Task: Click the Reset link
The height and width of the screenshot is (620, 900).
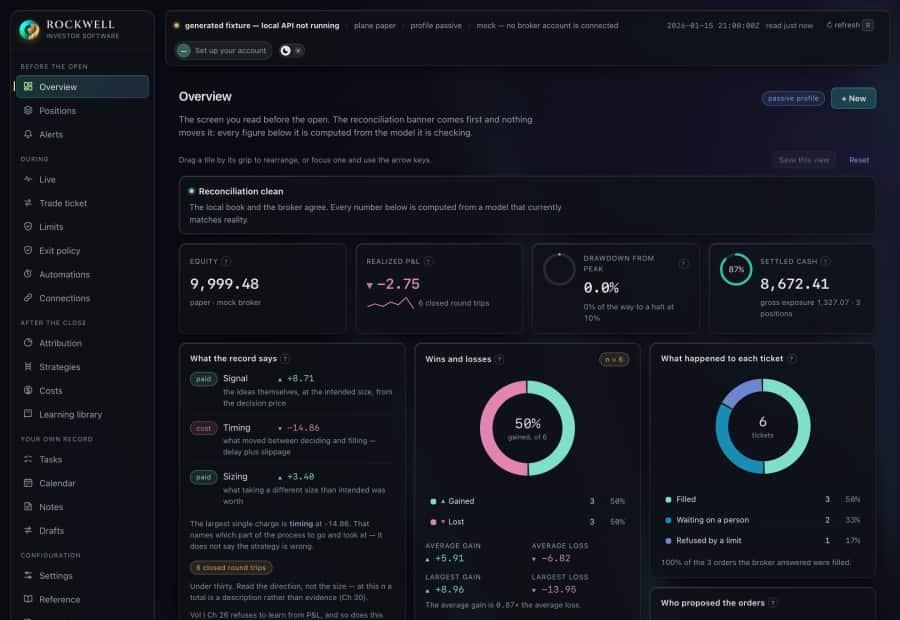Action: pos(859,160)
